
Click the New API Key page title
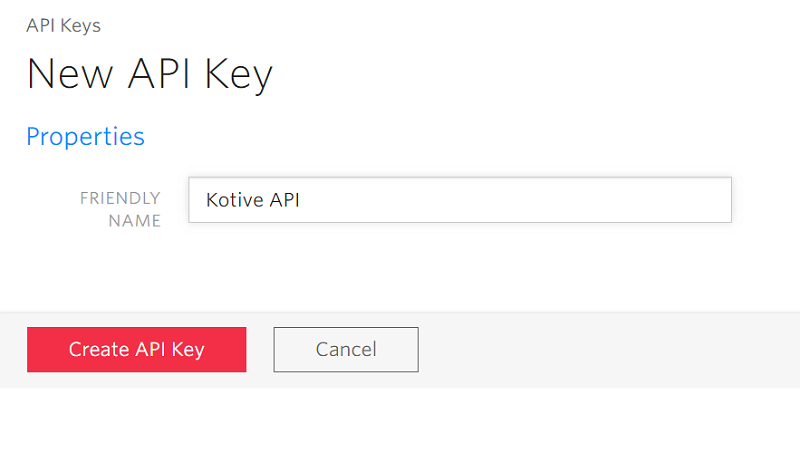tap(149, 74)
